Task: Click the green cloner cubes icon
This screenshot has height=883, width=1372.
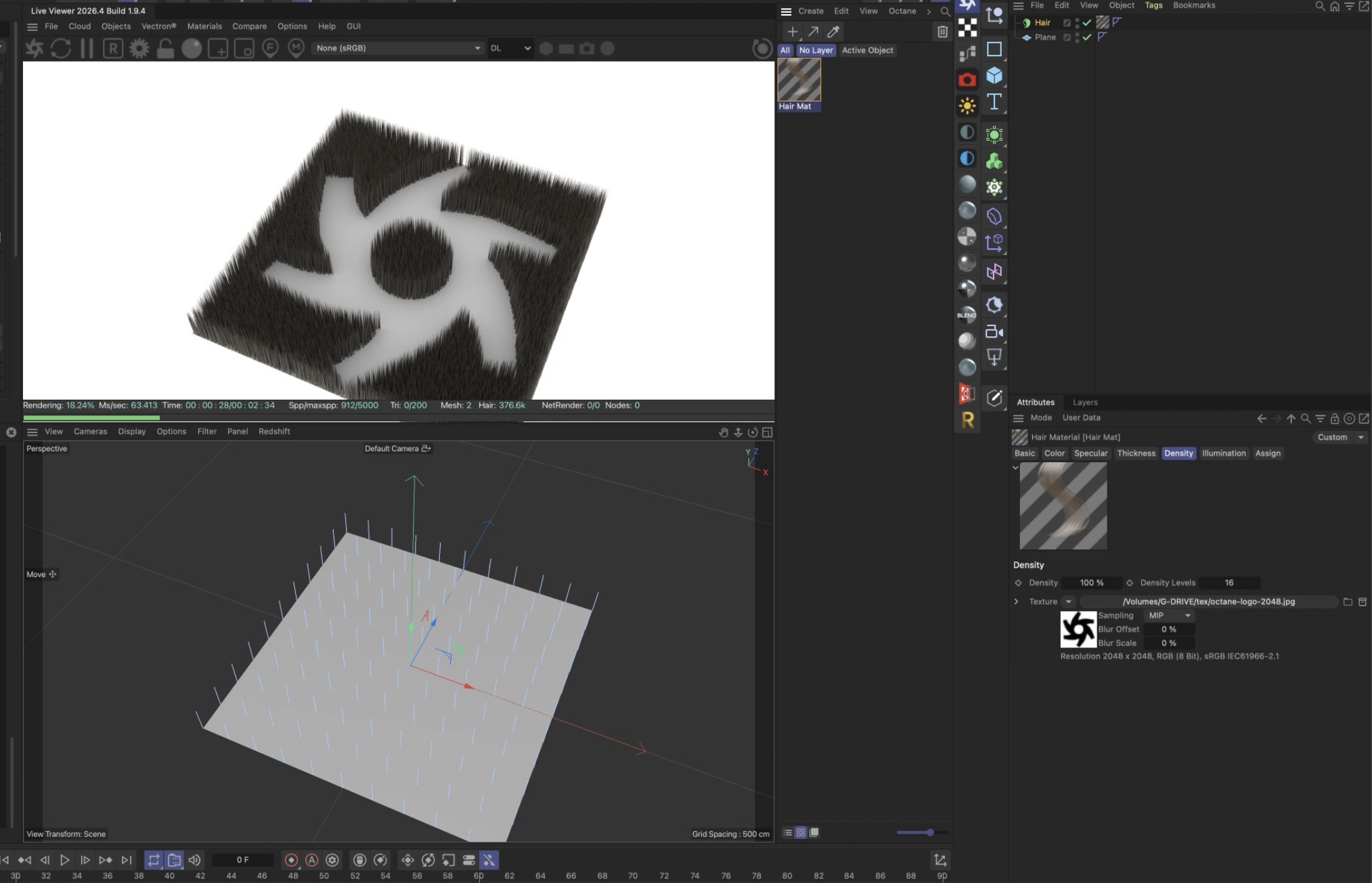Action: point(994,161)
